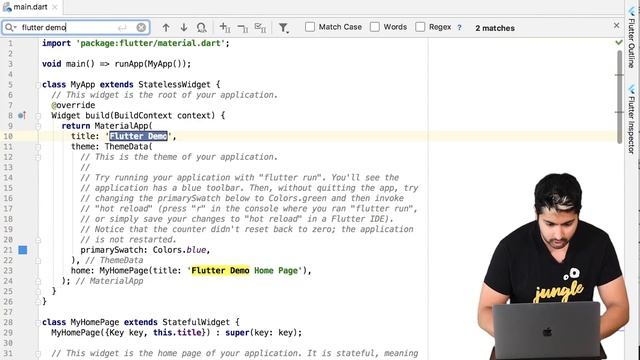Jump to next occurrence arrow
Screen dimensions: 640x360
(184, 27)
